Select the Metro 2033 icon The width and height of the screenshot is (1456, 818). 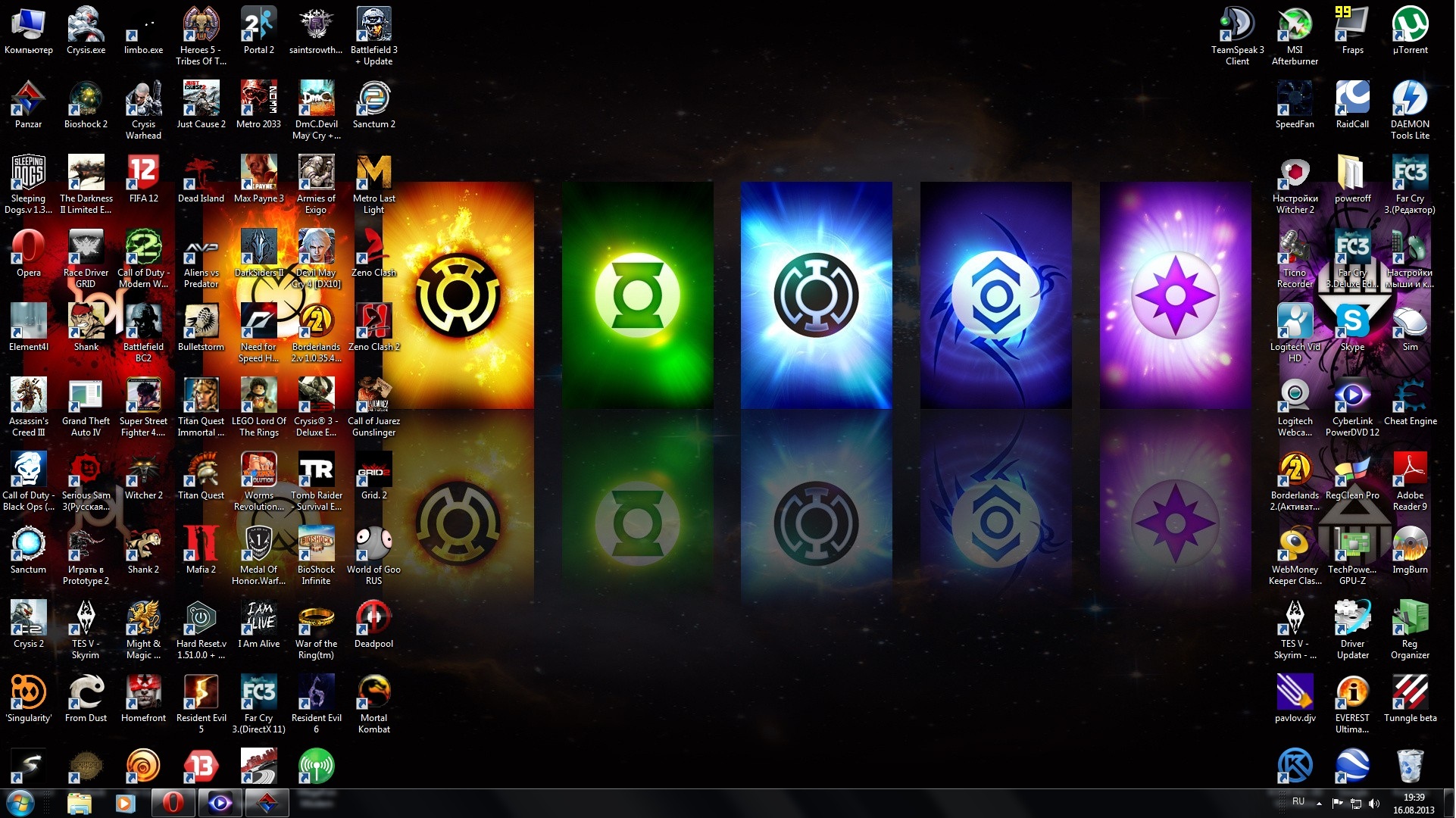pyautogui.click(x=258, y=105)
